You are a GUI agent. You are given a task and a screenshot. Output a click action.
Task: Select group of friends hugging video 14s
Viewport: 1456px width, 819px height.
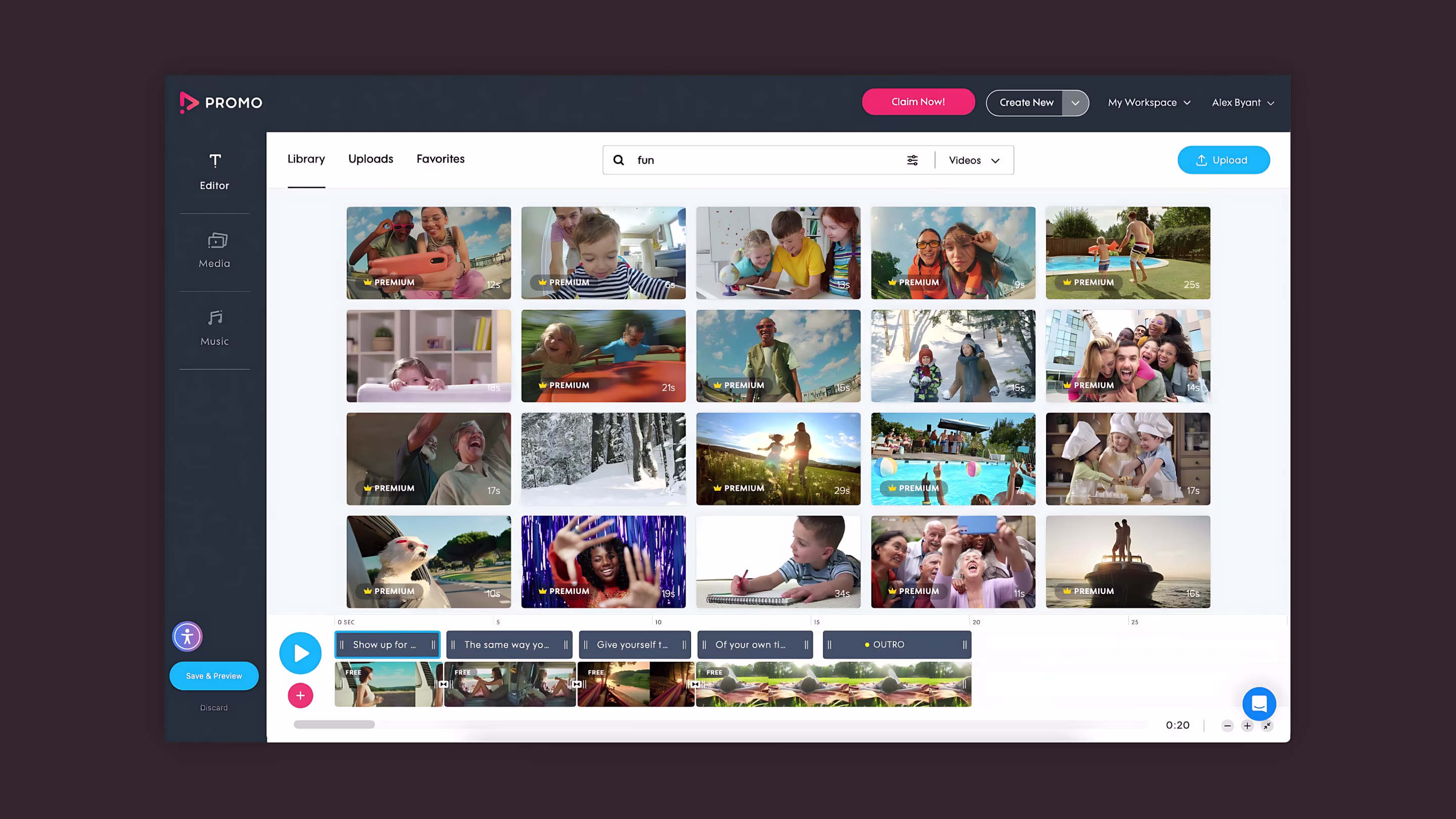[1127, 355]
